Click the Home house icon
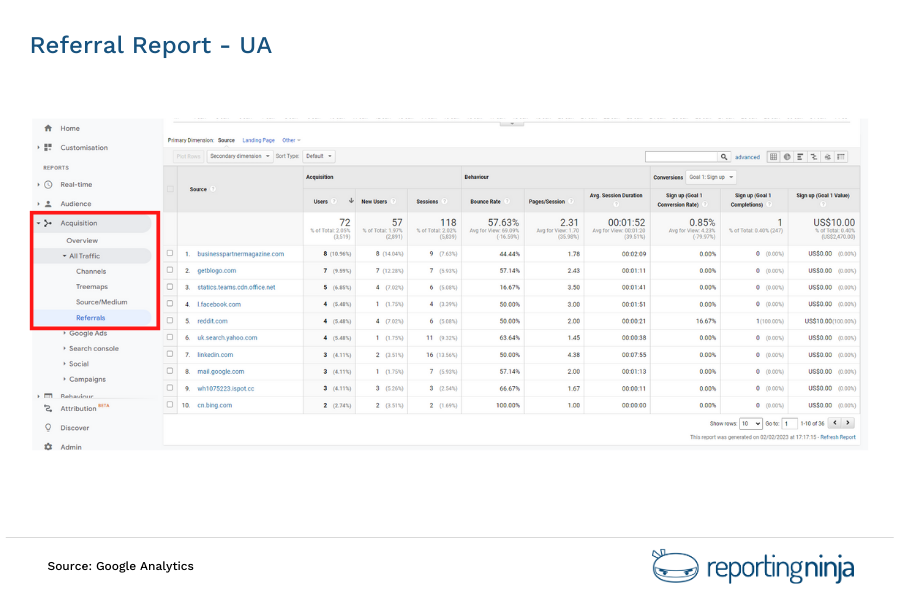 pos(48,128)
